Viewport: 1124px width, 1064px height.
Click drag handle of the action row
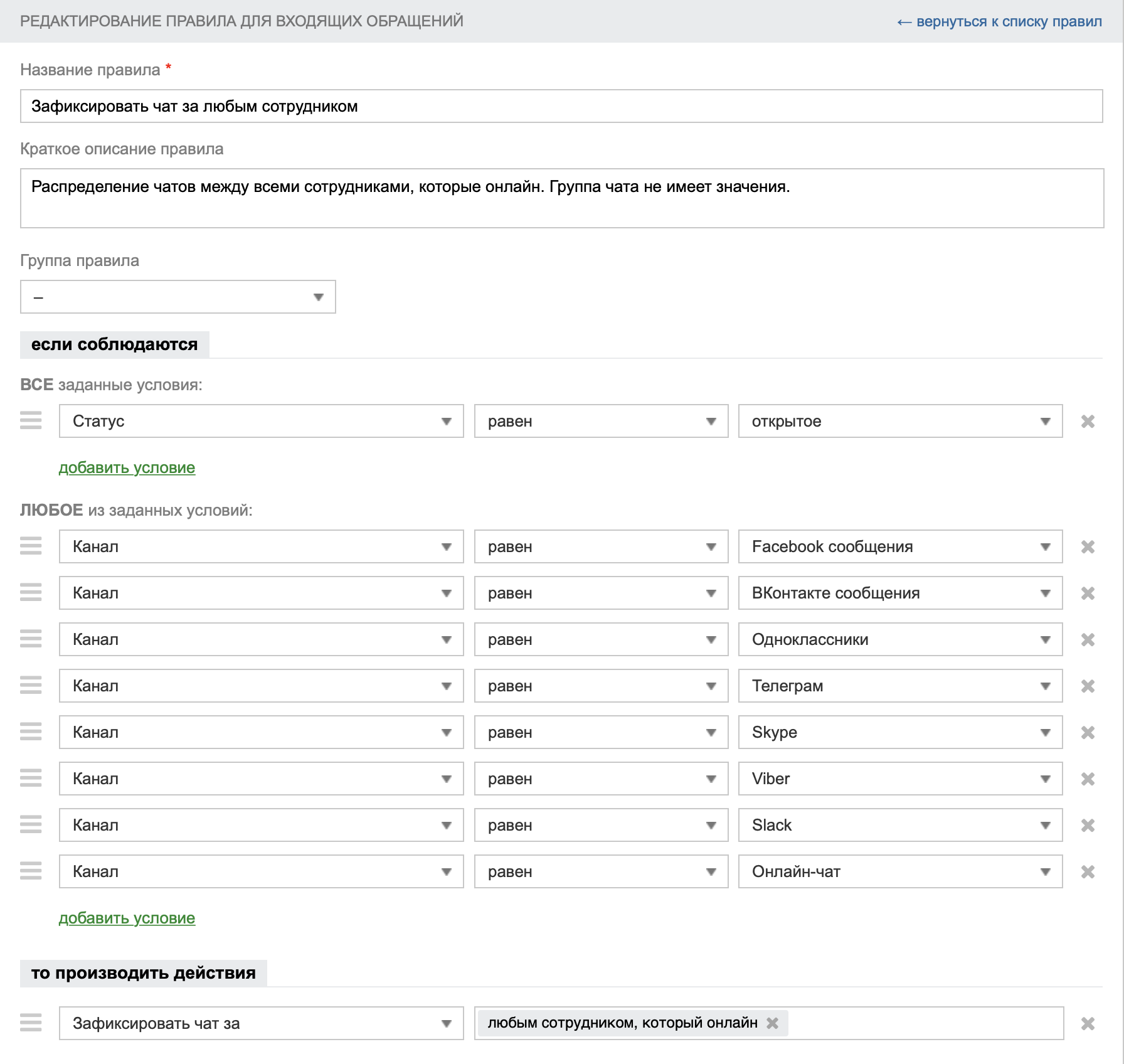(x=31, y=1023)
